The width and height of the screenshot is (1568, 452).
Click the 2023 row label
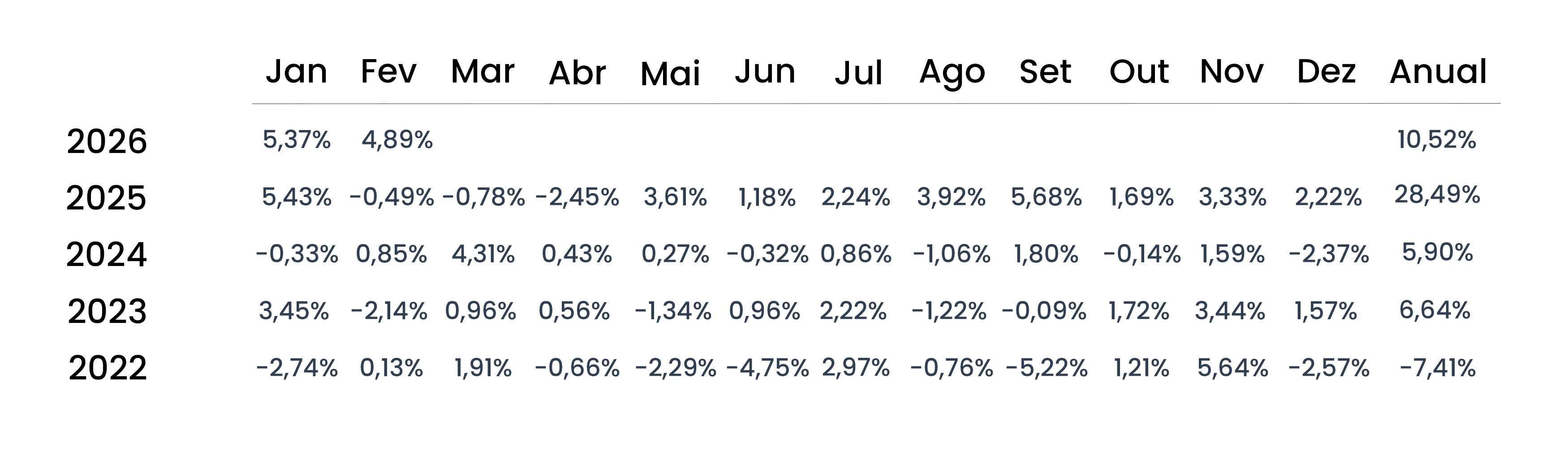pos(107,311)
